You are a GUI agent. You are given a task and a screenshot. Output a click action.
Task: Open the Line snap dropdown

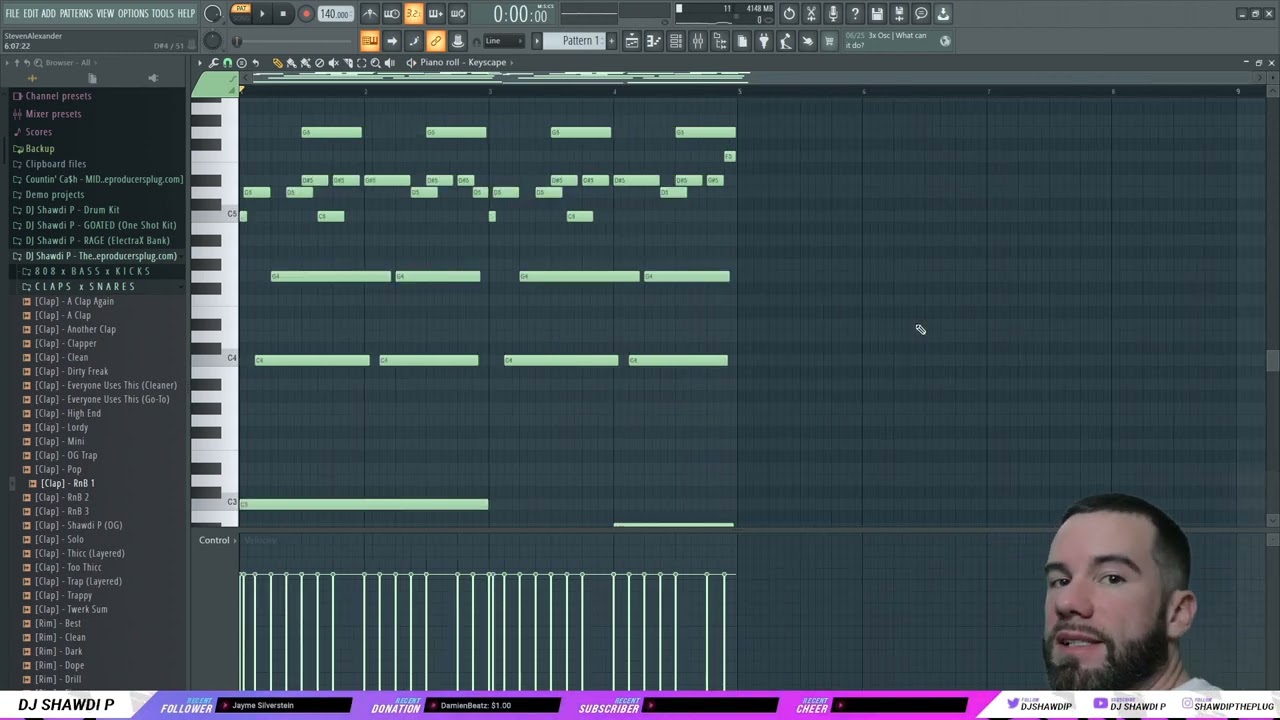click(503, 41)
